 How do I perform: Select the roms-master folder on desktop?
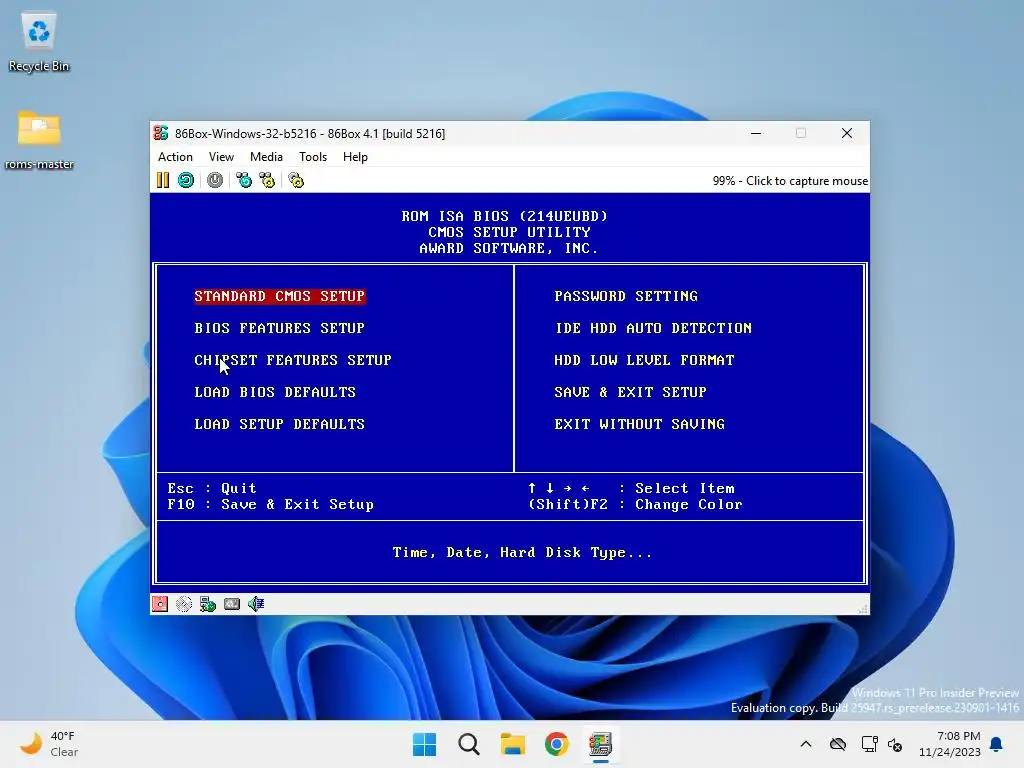[39, 139]
